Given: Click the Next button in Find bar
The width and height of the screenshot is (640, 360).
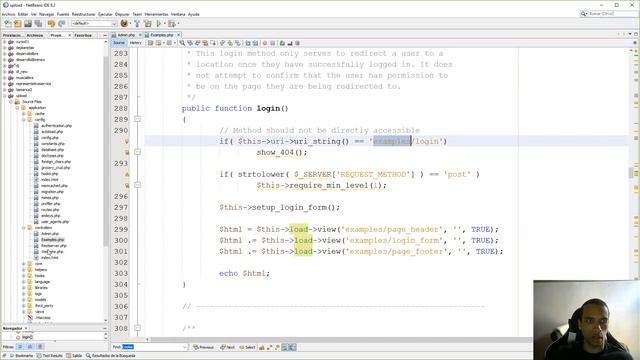Looking at the screenshot, I should pos(227,347).
